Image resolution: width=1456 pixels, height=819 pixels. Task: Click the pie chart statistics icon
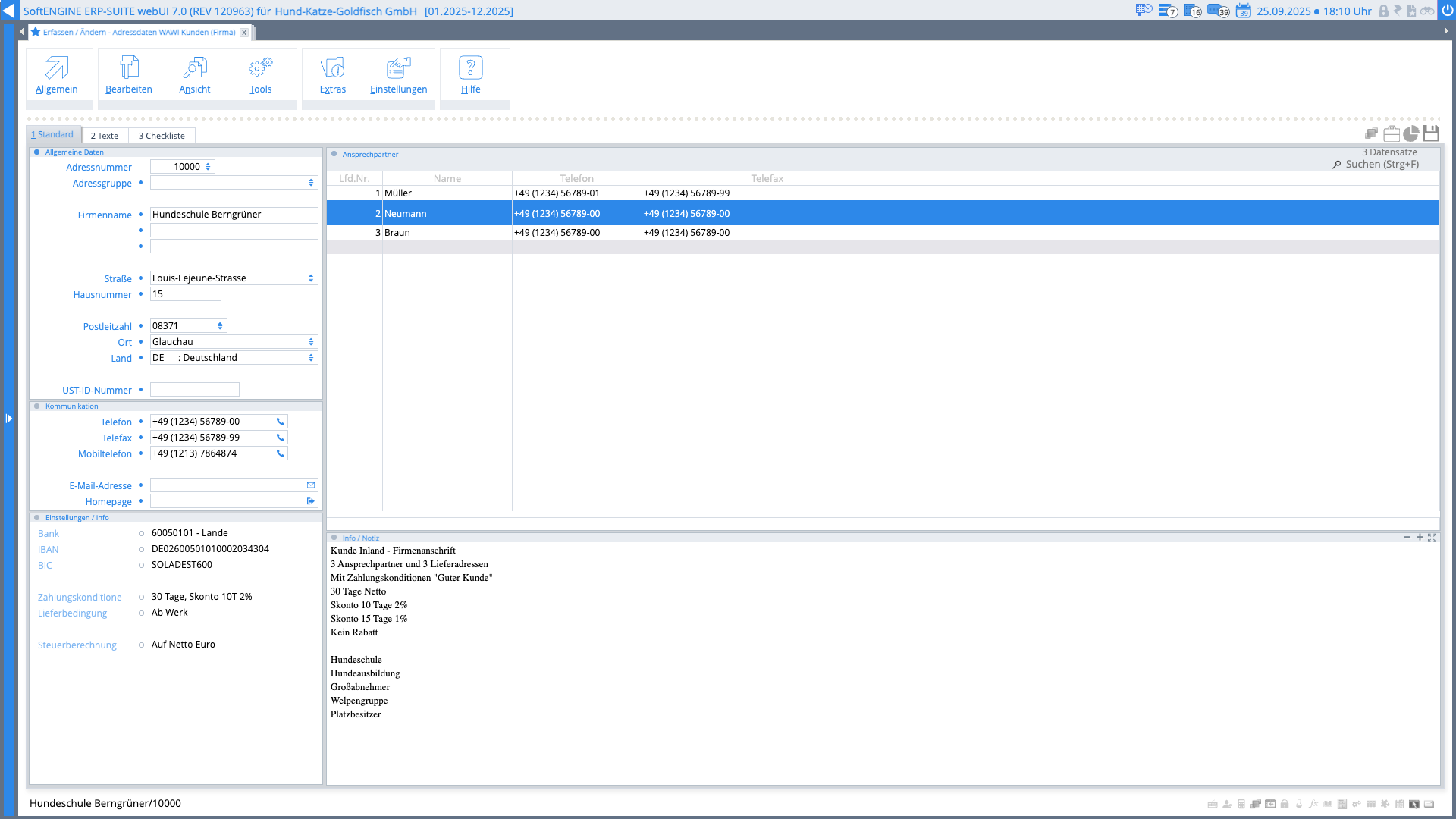(x=1411, y=134)
